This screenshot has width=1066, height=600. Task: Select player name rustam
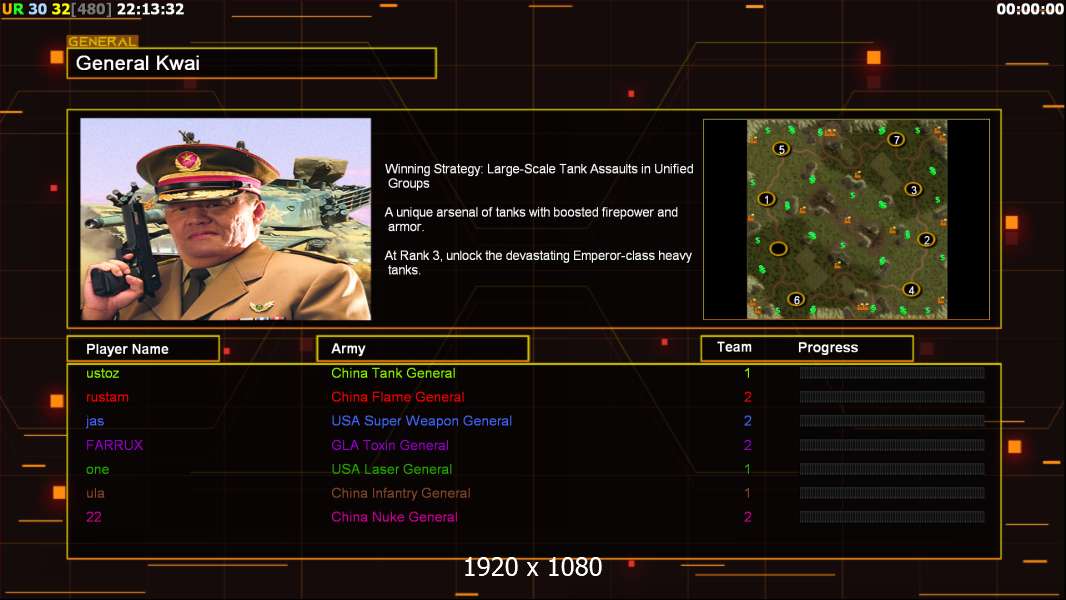coord(107,397)
